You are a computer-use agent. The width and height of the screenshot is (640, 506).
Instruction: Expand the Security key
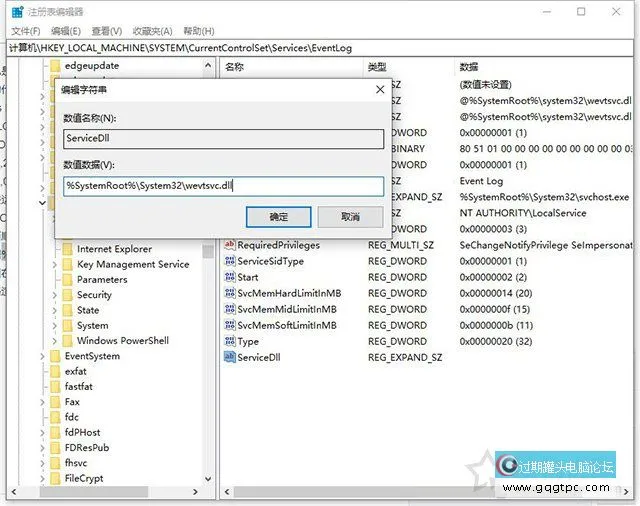click(x=55, y=295)
